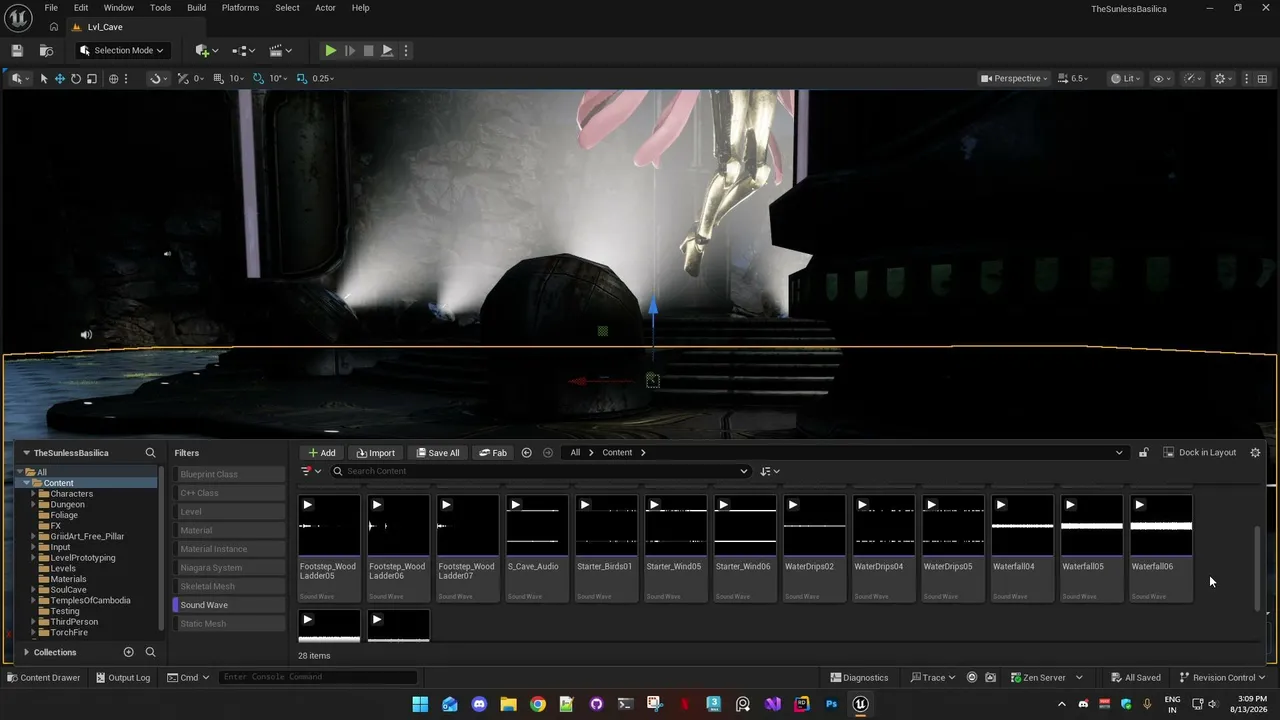Open the Fab marketplace button
1280x720 pixels.
(493, 453)
